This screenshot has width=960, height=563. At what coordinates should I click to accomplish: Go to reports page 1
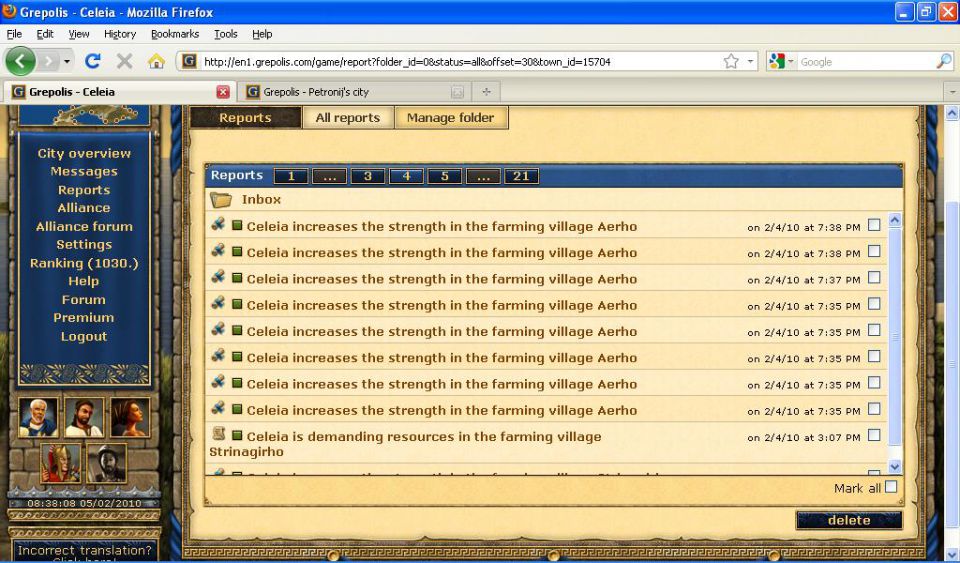click(291, 176)
